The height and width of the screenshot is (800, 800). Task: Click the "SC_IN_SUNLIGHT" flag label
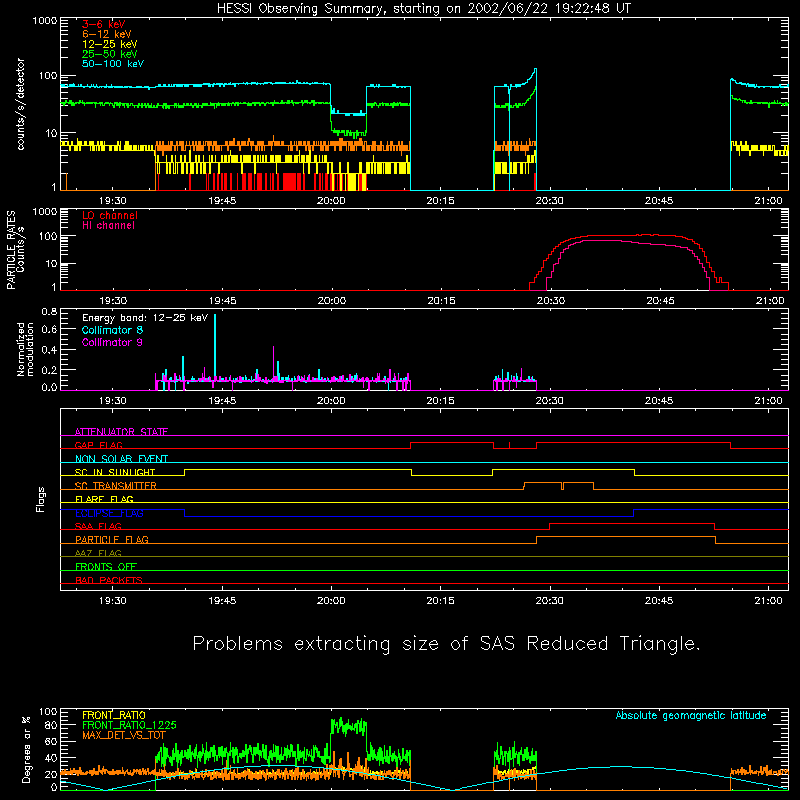[115, 472]
